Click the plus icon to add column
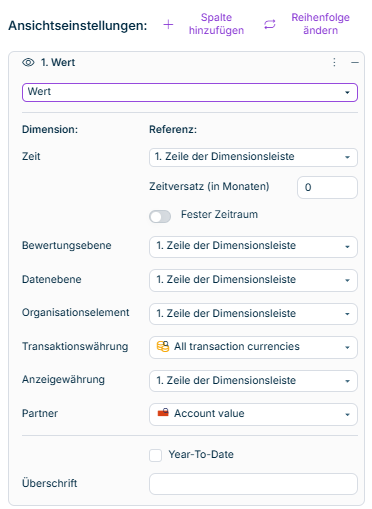Viewport: 372px width, 509px height. coord(168,24)
